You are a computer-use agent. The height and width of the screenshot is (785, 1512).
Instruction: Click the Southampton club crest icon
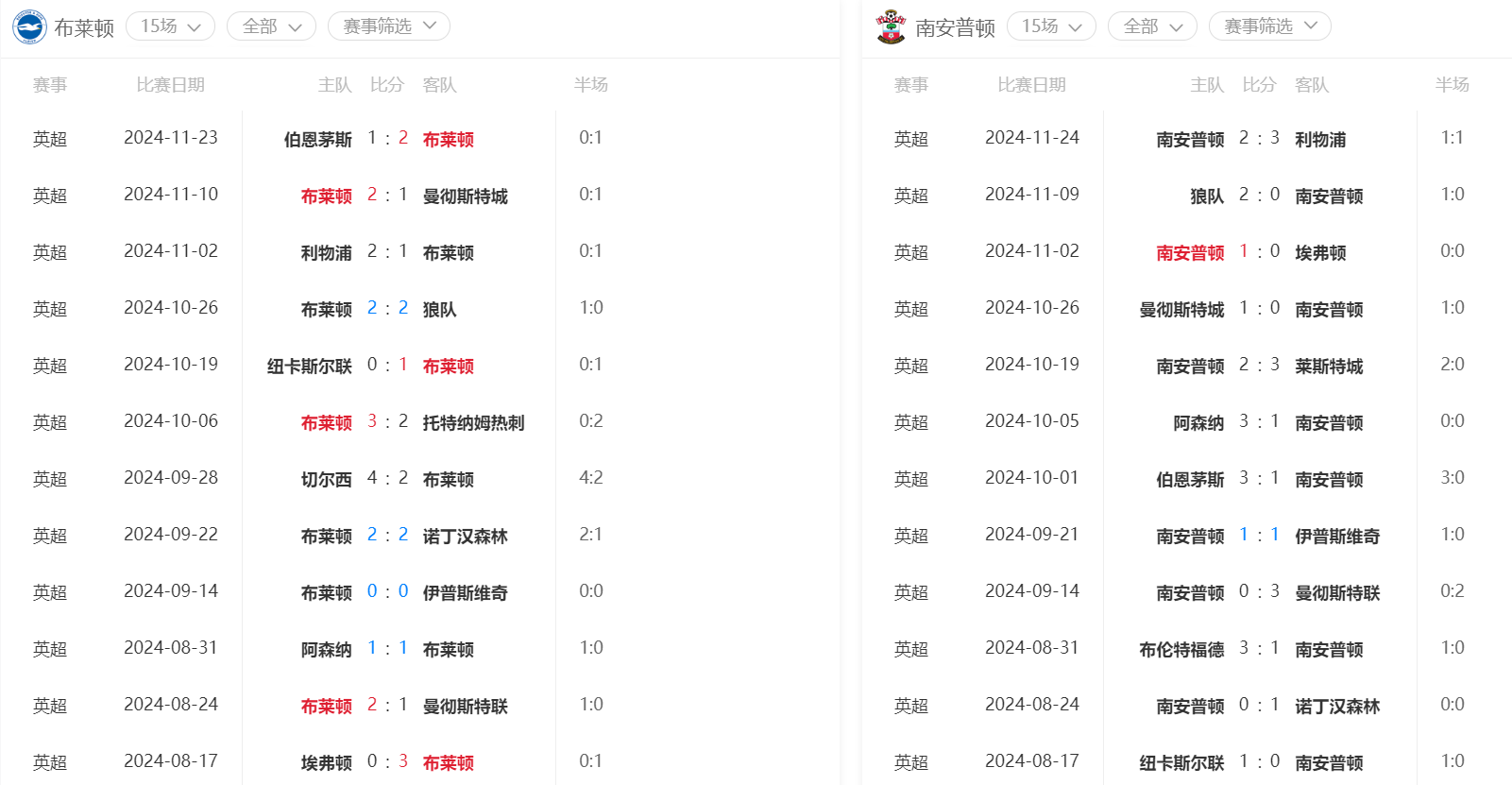[891, 27]
